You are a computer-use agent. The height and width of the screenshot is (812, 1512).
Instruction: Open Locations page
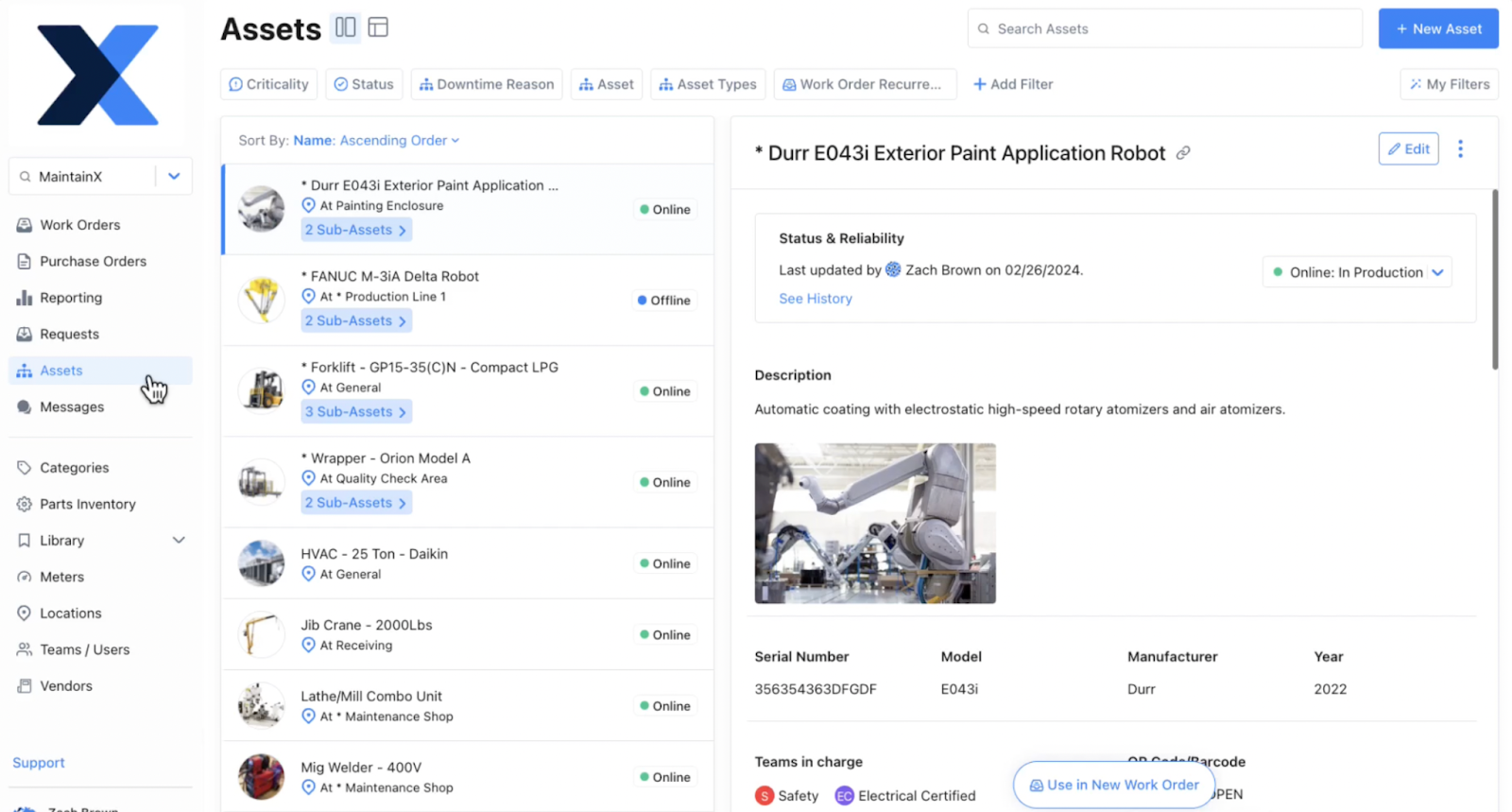[100, 613]
